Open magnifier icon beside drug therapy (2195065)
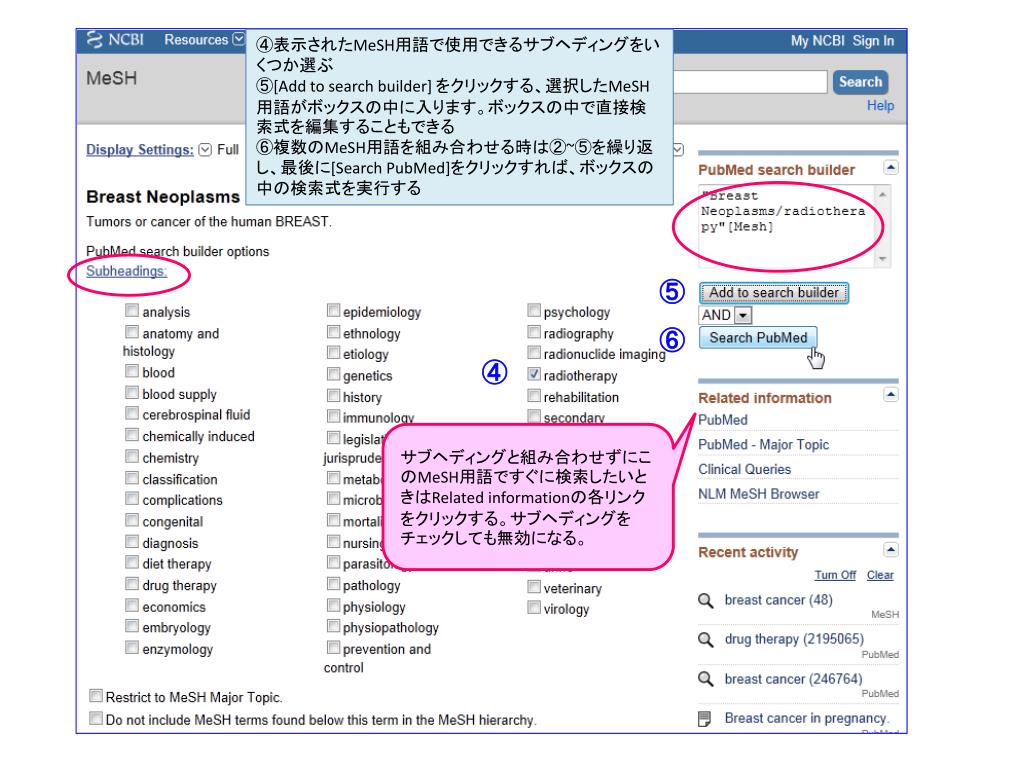The width and height of the screenshot is (1024, 768). pos(705,639)
